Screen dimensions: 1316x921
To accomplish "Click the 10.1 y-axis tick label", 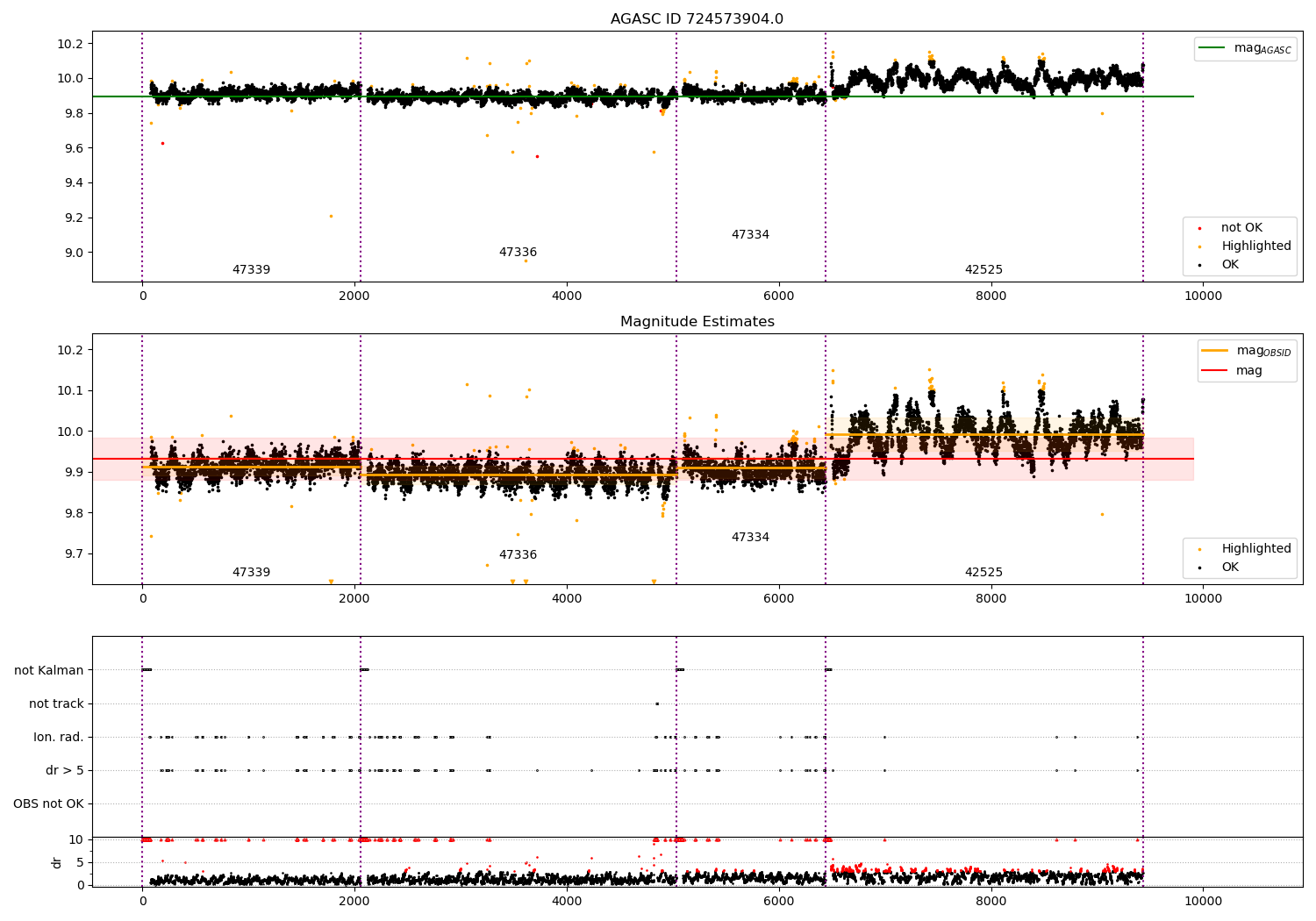I will pyautogui.click(x=69, y=390).
